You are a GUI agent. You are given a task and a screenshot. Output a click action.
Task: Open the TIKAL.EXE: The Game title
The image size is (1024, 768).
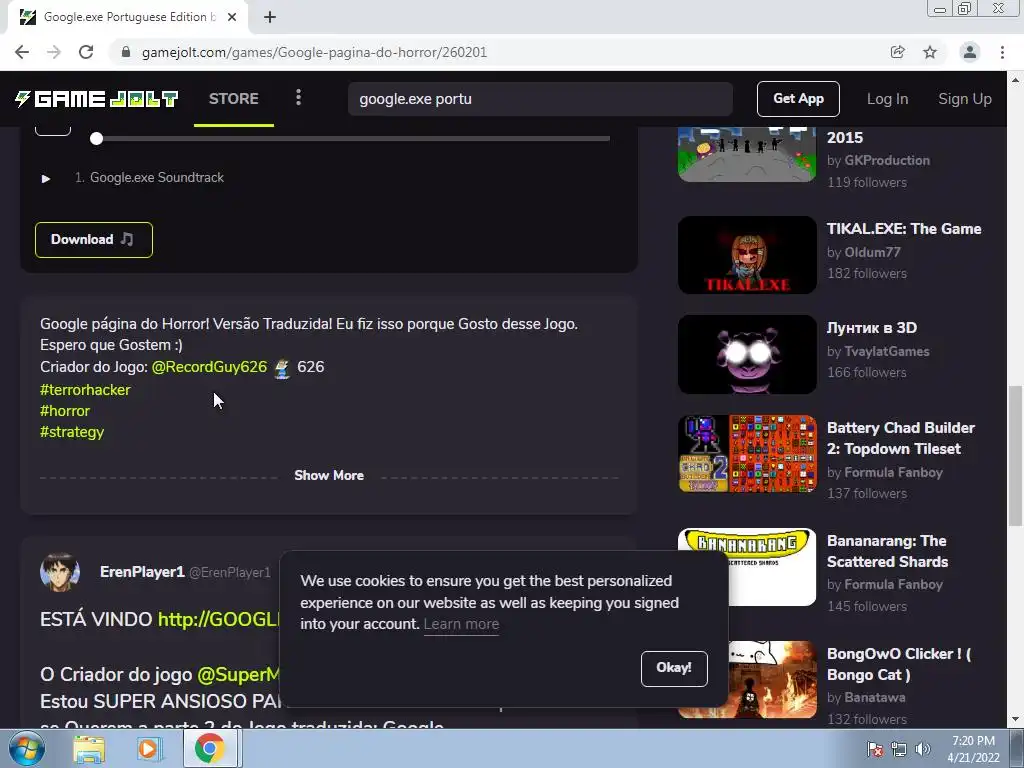tap(904, 229)
